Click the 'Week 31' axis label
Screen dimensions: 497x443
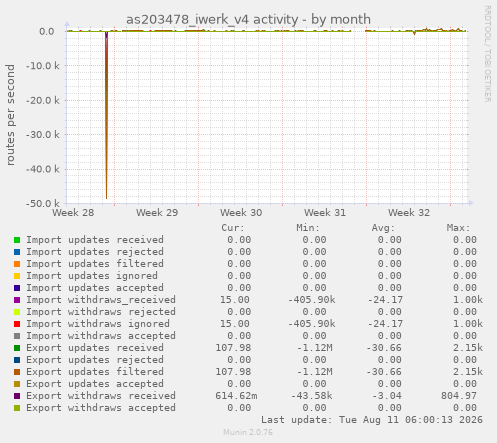(x=325, y=213)
